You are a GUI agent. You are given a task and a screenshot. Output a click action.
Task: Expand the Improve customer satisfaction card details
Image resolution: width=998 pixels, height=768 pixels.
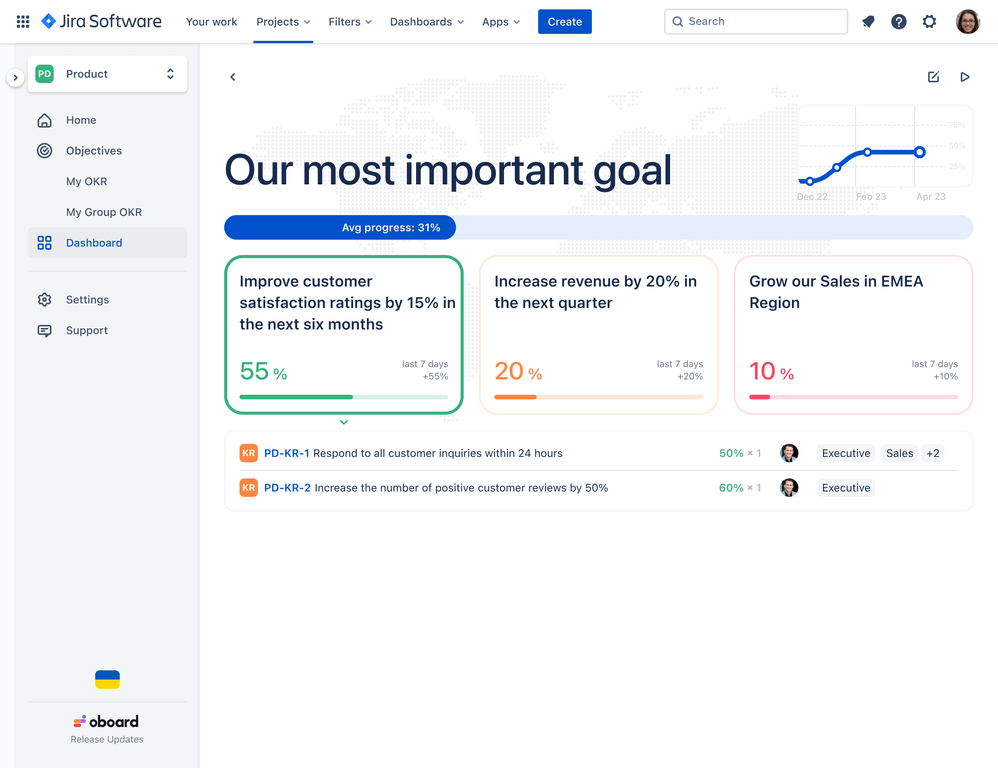tap(344, 423)
